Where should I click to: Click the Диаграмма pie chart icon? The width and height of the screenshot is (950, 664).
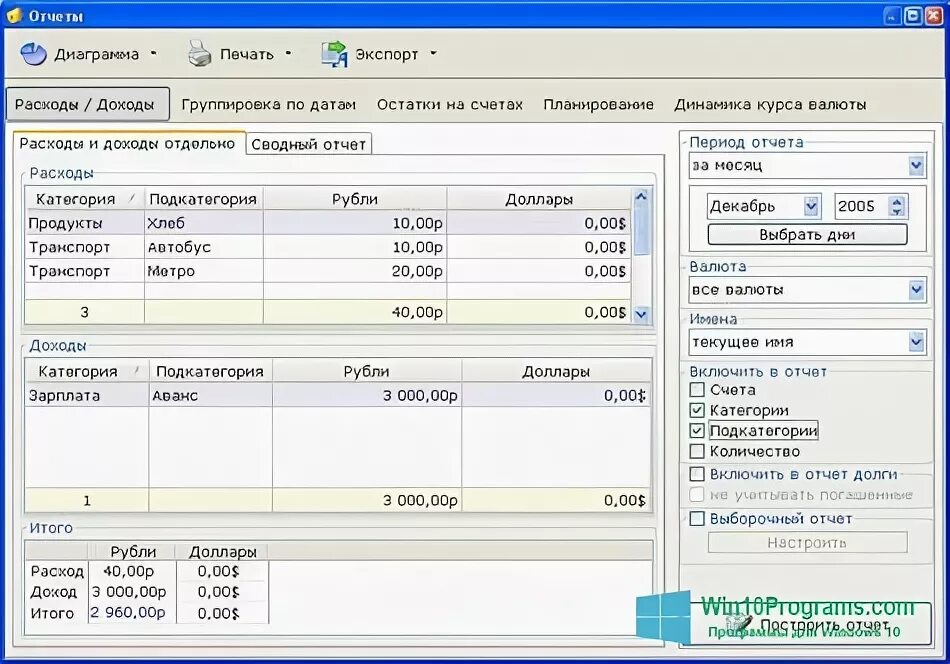[x=33, y=54]
